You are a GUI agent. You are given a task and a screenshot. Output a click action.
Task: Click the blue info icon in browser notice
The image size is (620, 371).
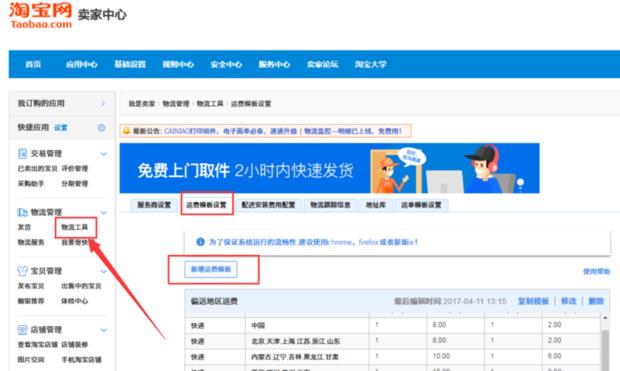[200, 242]
